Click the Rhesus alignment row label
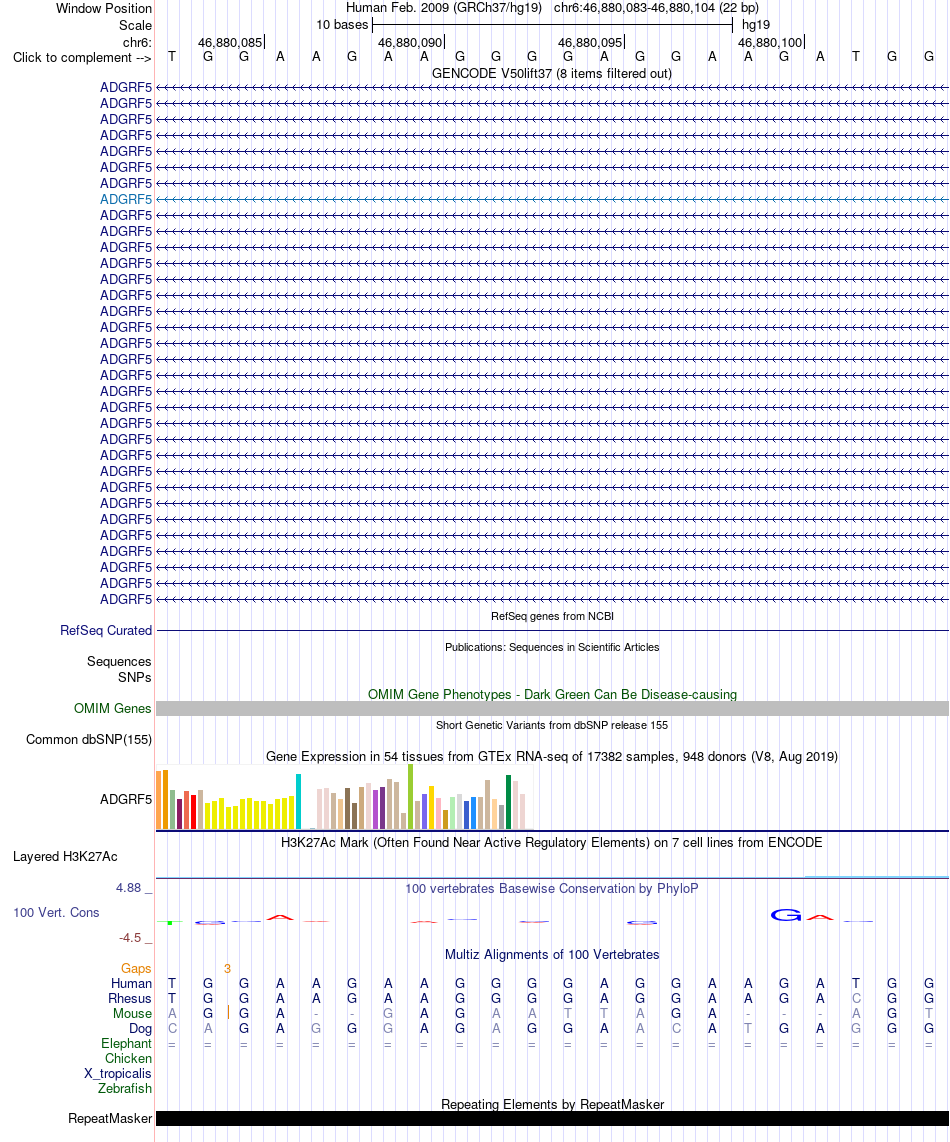Screen dimensions: 950x1142 point(130,999)
